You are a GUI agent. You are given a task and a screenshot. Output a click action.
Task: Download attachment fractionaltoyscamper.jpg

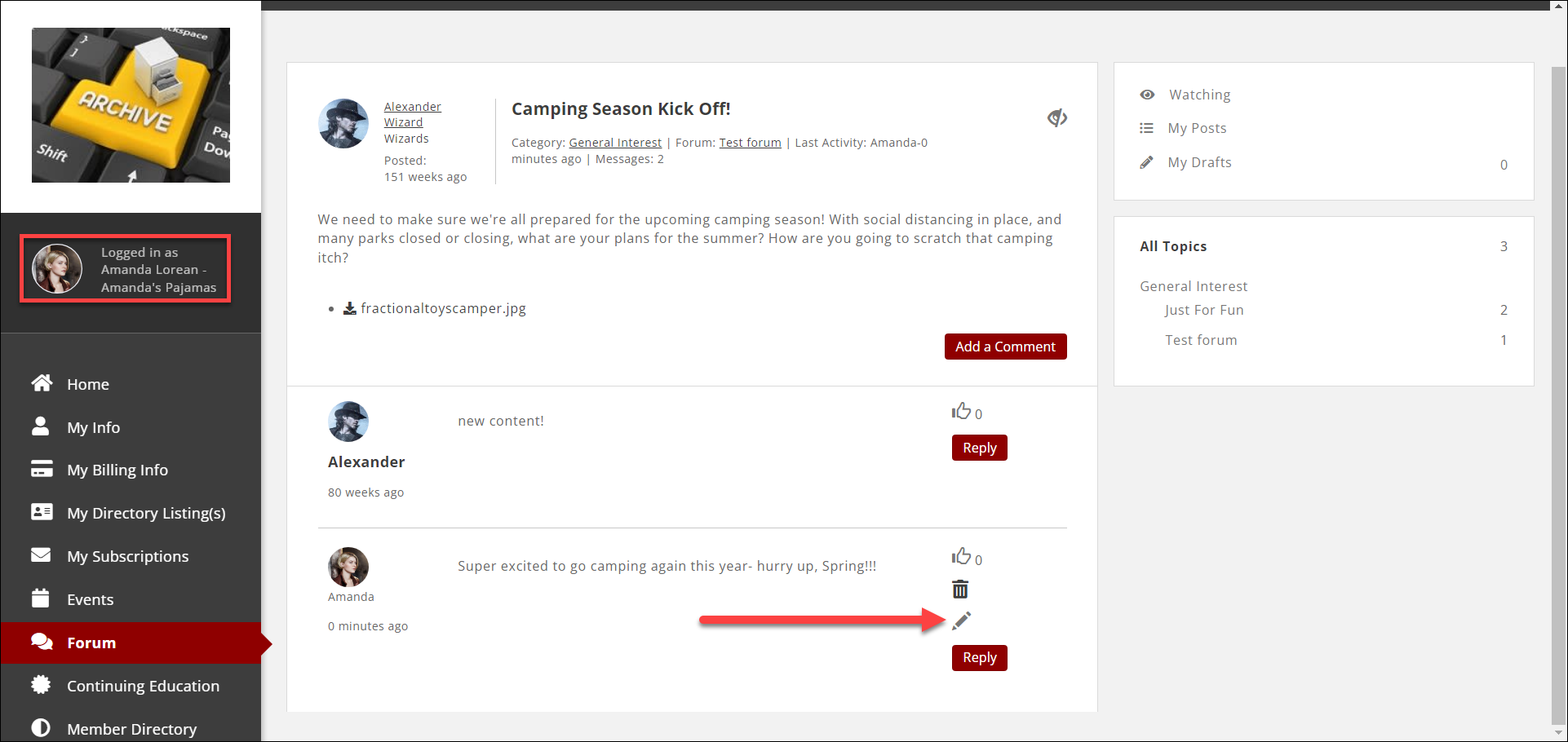pyautogui.click(x=442, y=308)
